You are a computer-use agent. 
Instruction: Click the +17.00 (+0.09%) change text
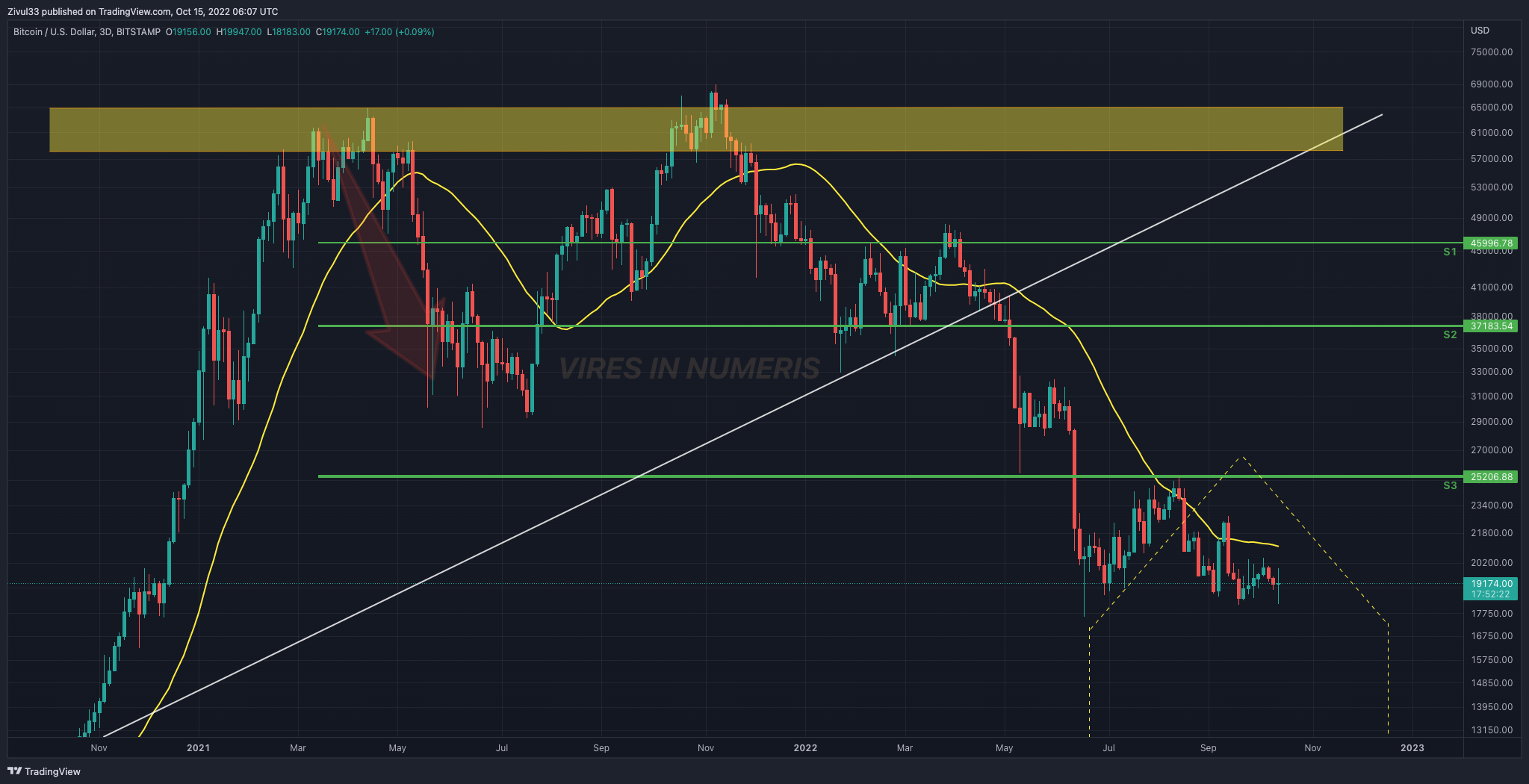click(x=399, y=32)
